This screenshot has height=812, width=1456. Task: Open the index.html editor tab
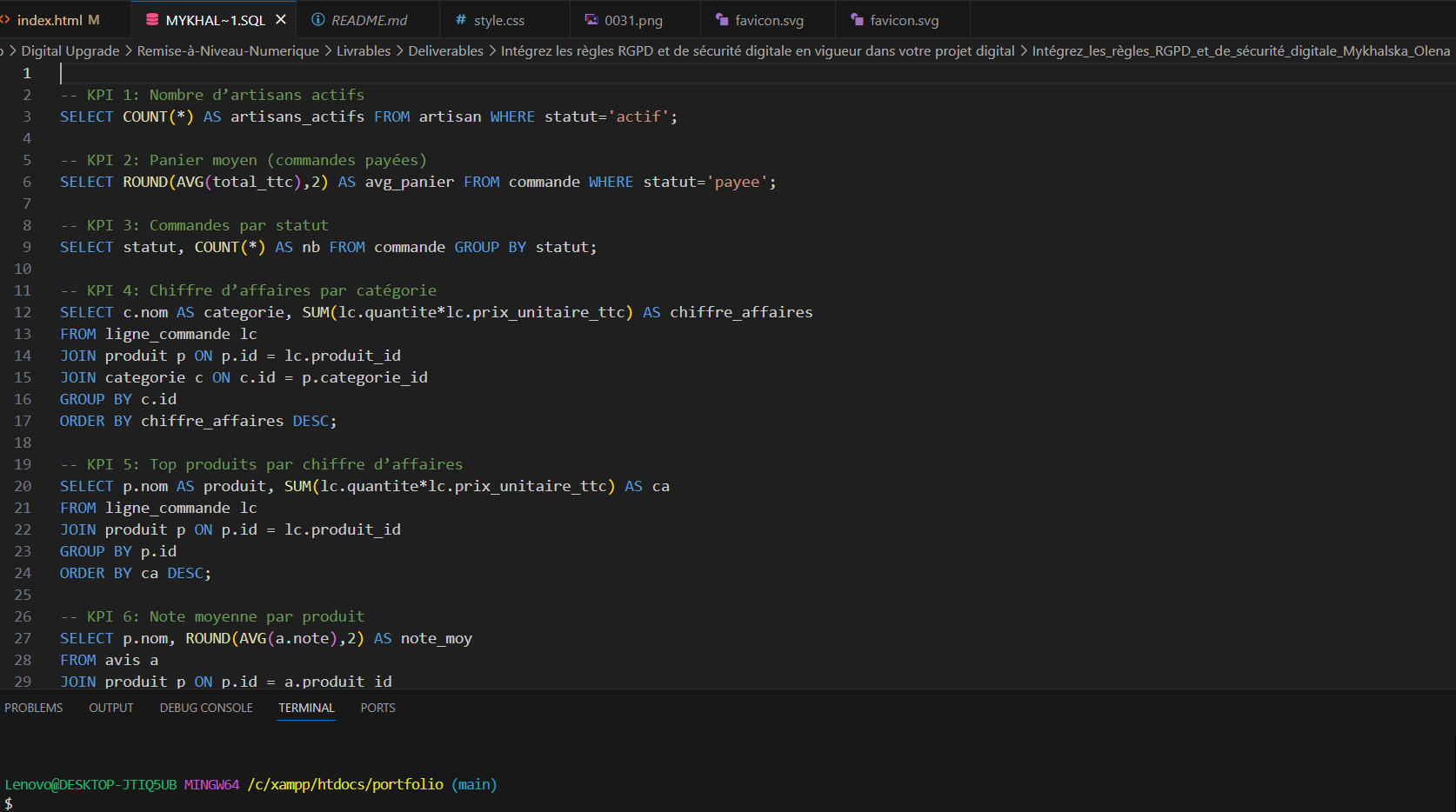[57, 20]
